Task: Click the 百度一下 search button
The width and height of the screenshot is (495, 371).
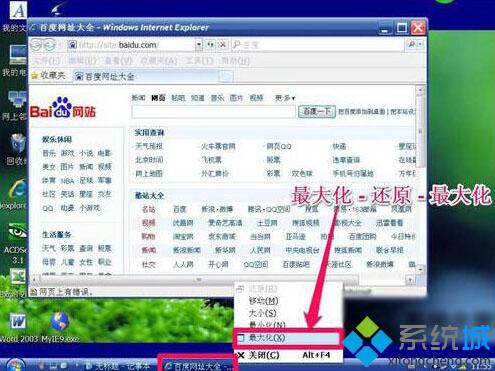Action: (x=317, y=111)
